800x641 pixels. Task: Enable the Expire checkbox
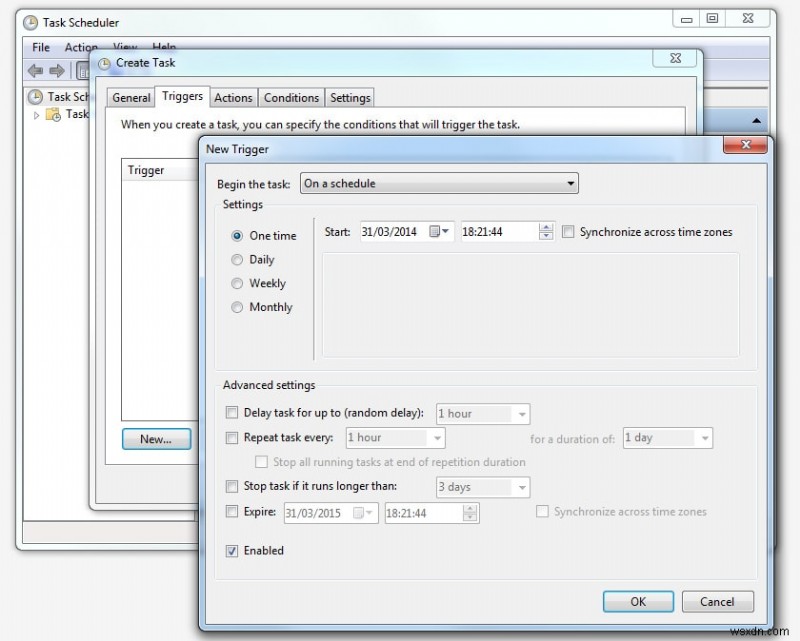(x=232, y=511)
